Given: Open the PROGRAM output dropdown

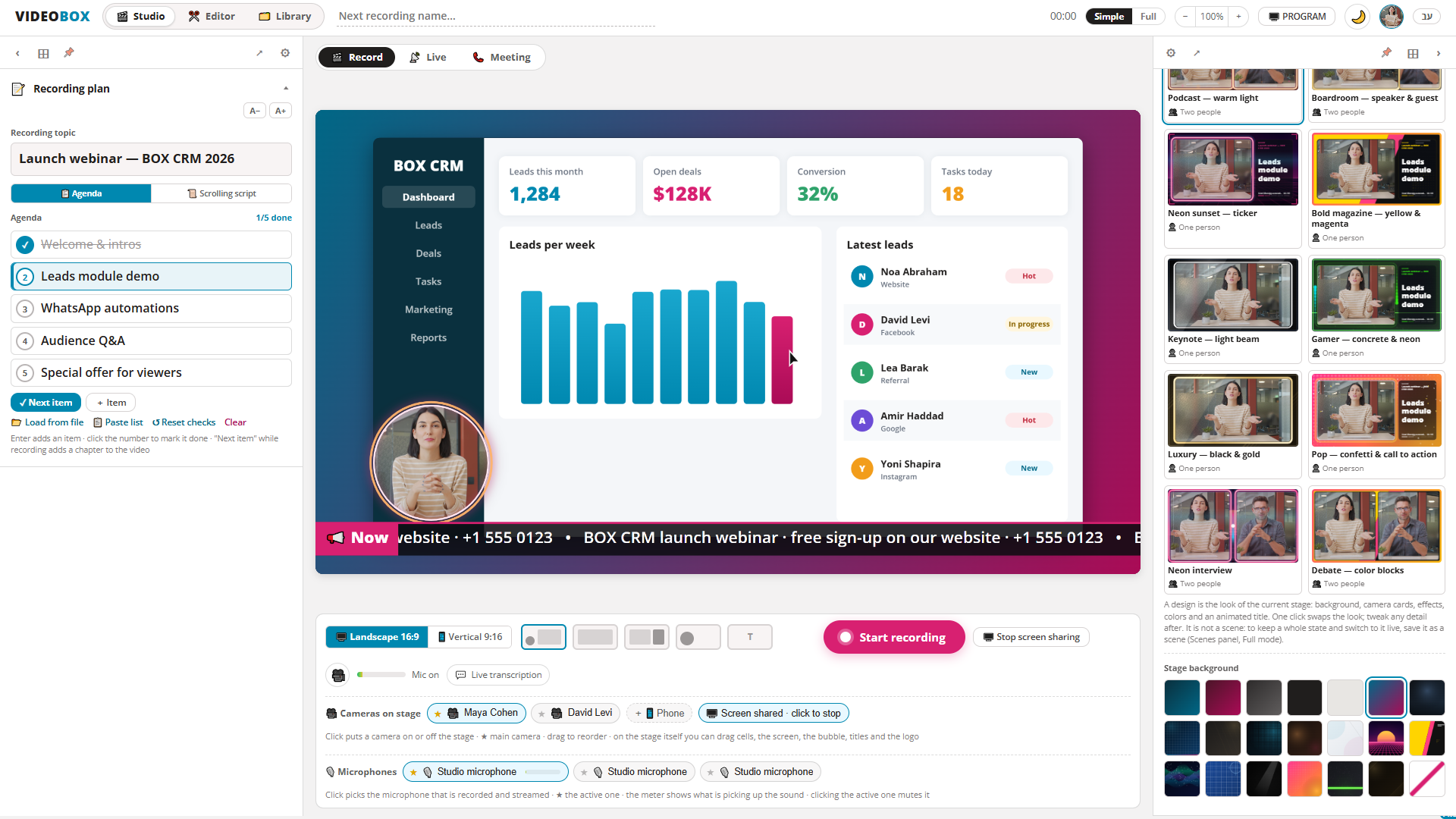Looking at the screenshot, I should [x=1298, y=16].
